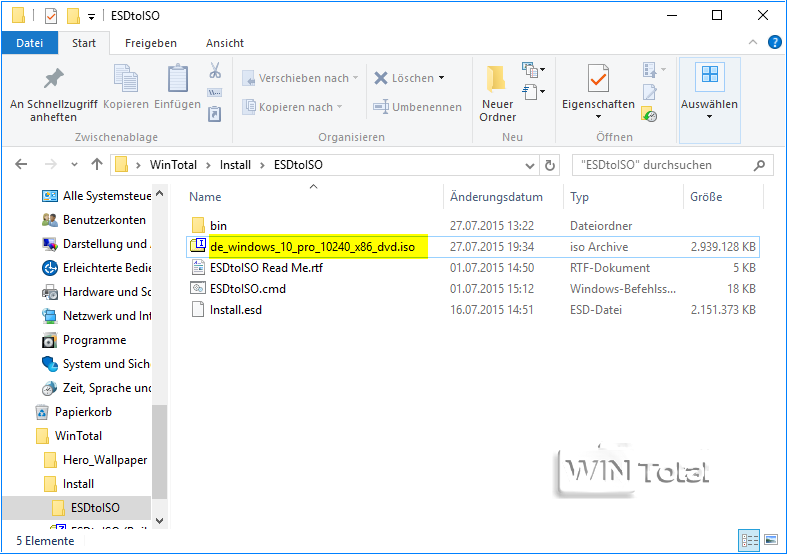
Task: Open Verschieben nach dropdown
Action: (x=301, y=78)
